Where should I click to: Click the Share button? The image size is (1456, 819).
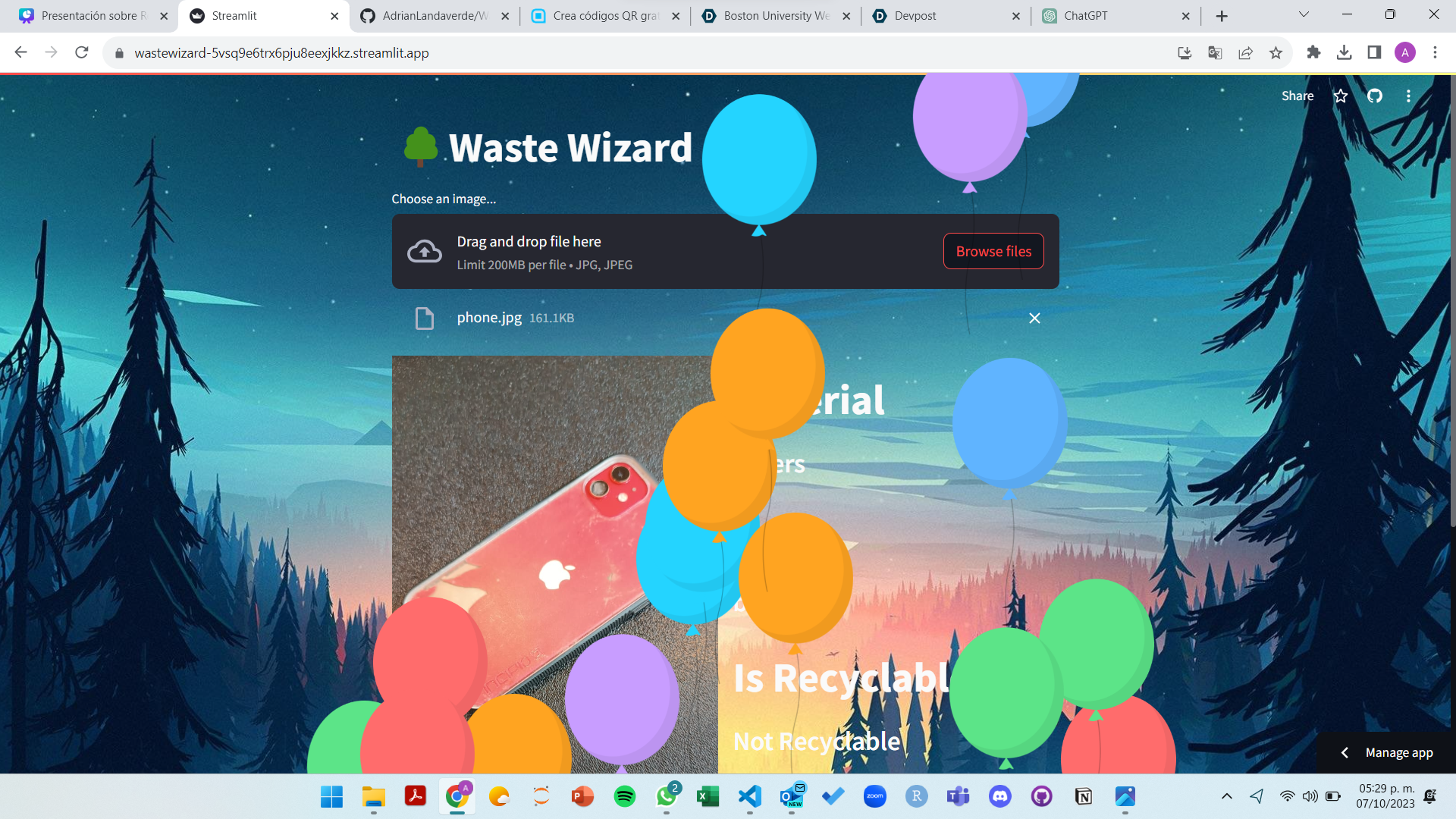1297,96
